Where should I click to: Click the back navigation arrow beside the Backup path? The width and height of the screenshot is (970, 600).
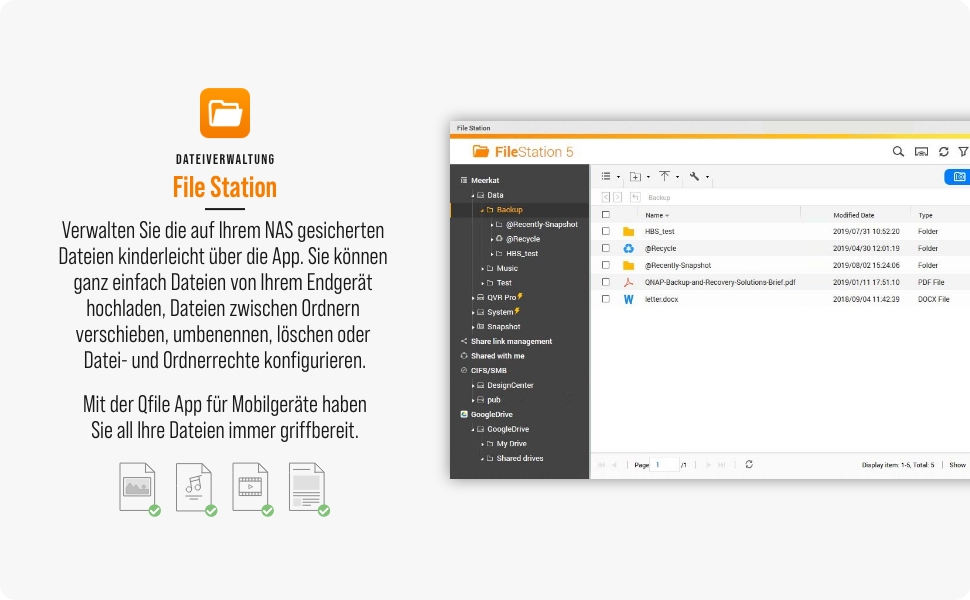[606, 197]
